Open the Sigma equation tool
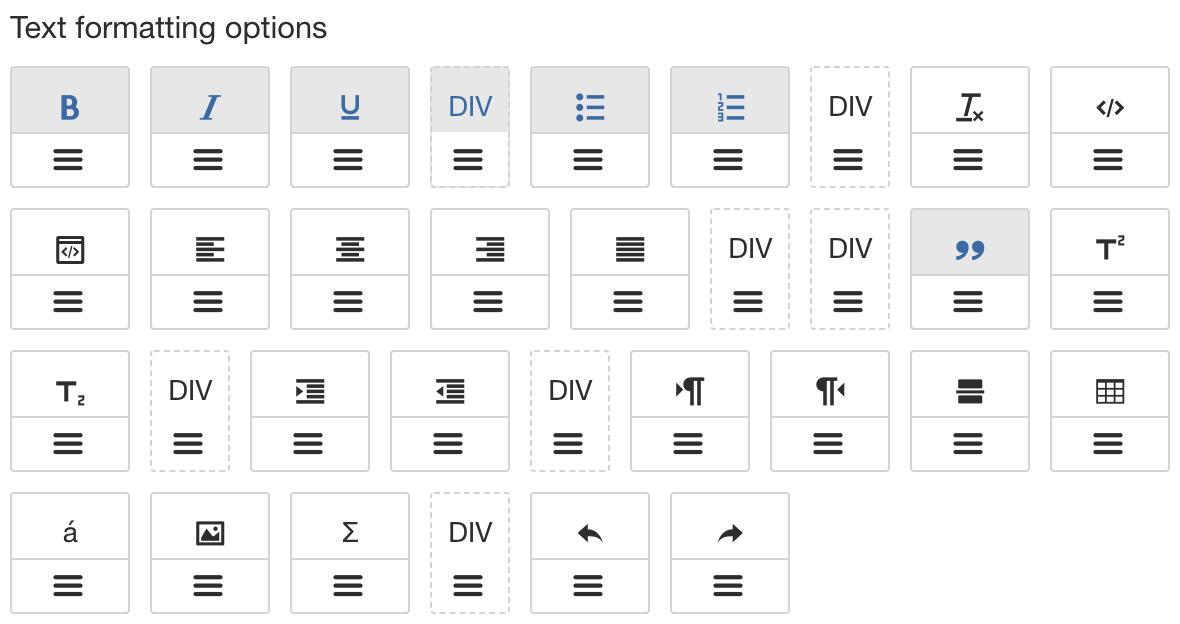 pos(349,532)
